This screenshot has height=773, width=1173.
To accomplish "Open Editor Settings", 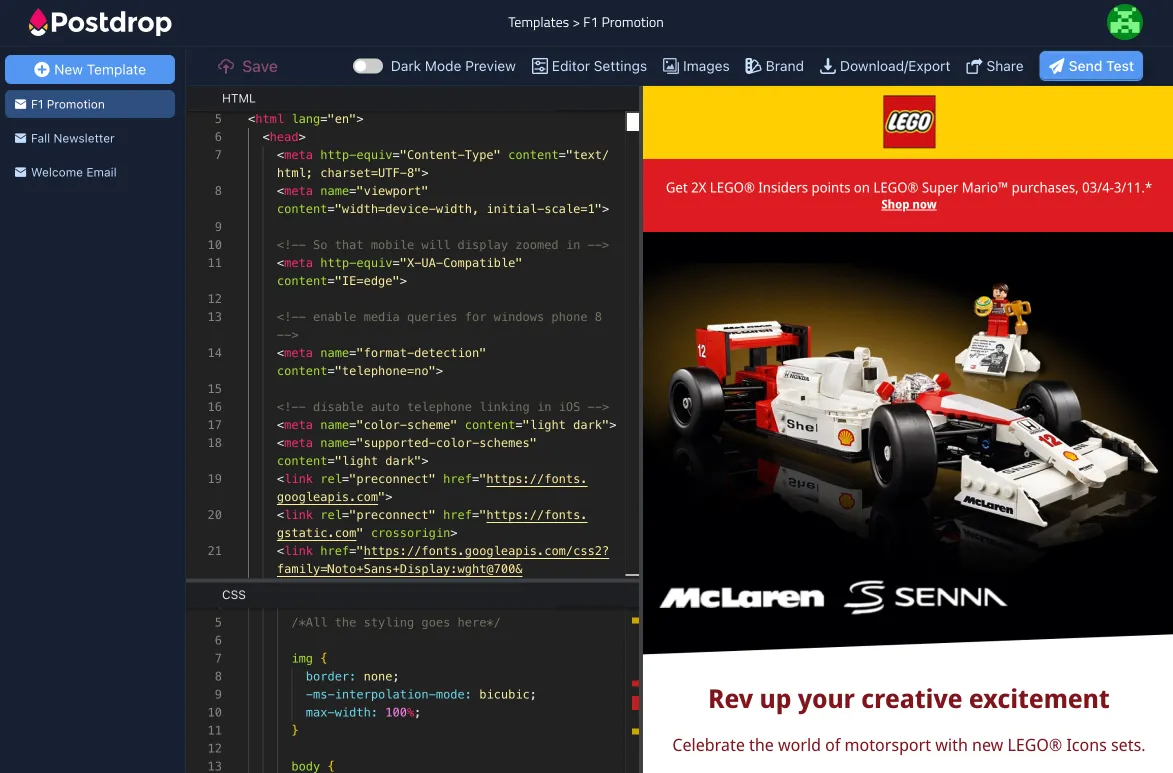I will (589, 66).
